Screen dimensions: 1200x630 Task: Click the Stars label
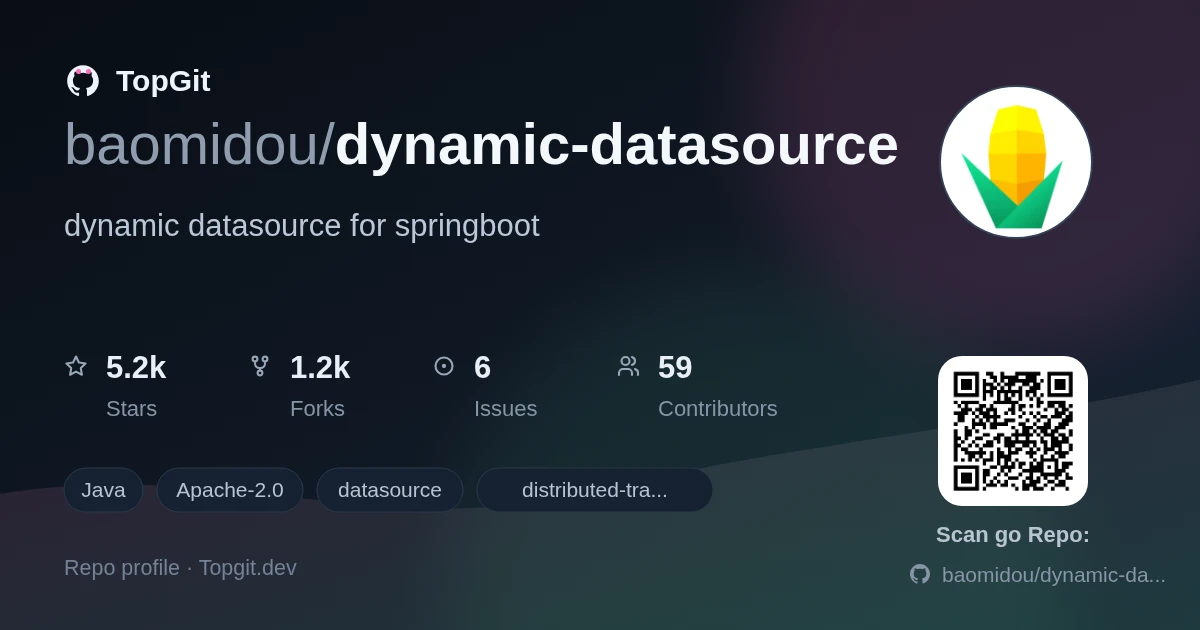[x=131, y=409]
